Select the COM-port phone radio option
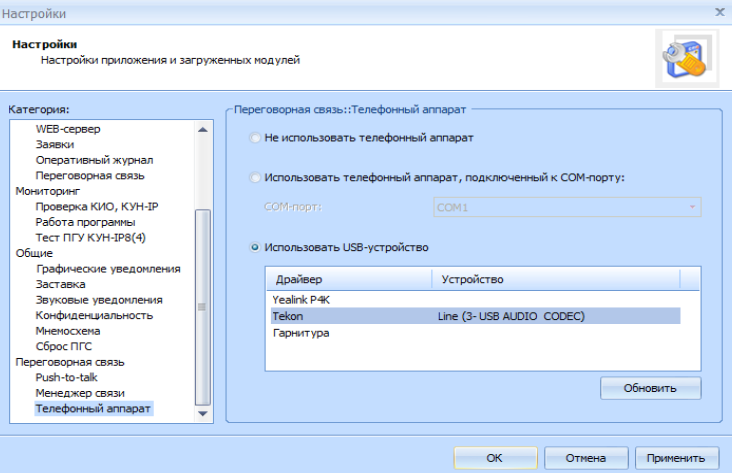 point(255,178)
